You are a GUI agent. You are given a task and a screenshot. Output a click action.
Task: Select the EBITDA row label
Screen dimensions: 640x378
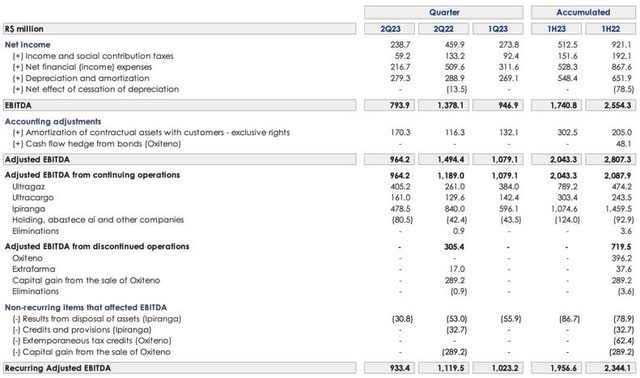(x=18, y=105)
